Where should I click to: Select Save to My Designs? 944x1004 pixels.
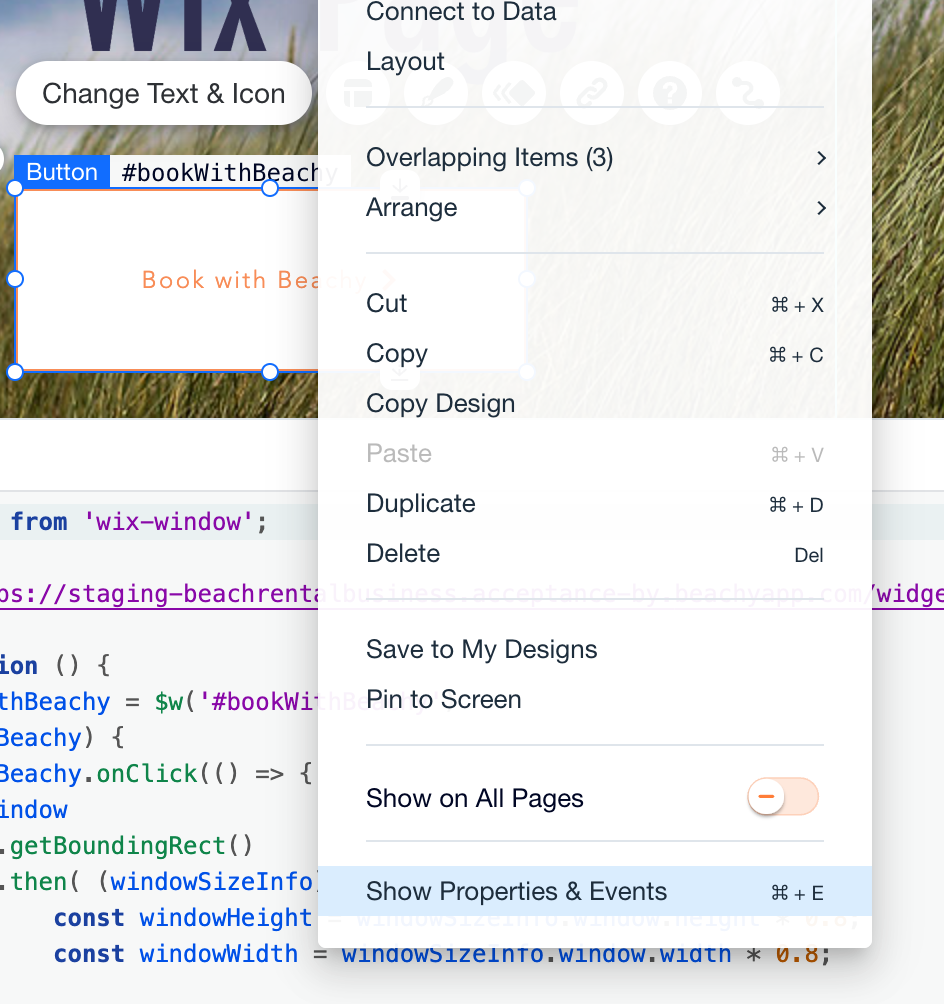[x=594, y=649]
